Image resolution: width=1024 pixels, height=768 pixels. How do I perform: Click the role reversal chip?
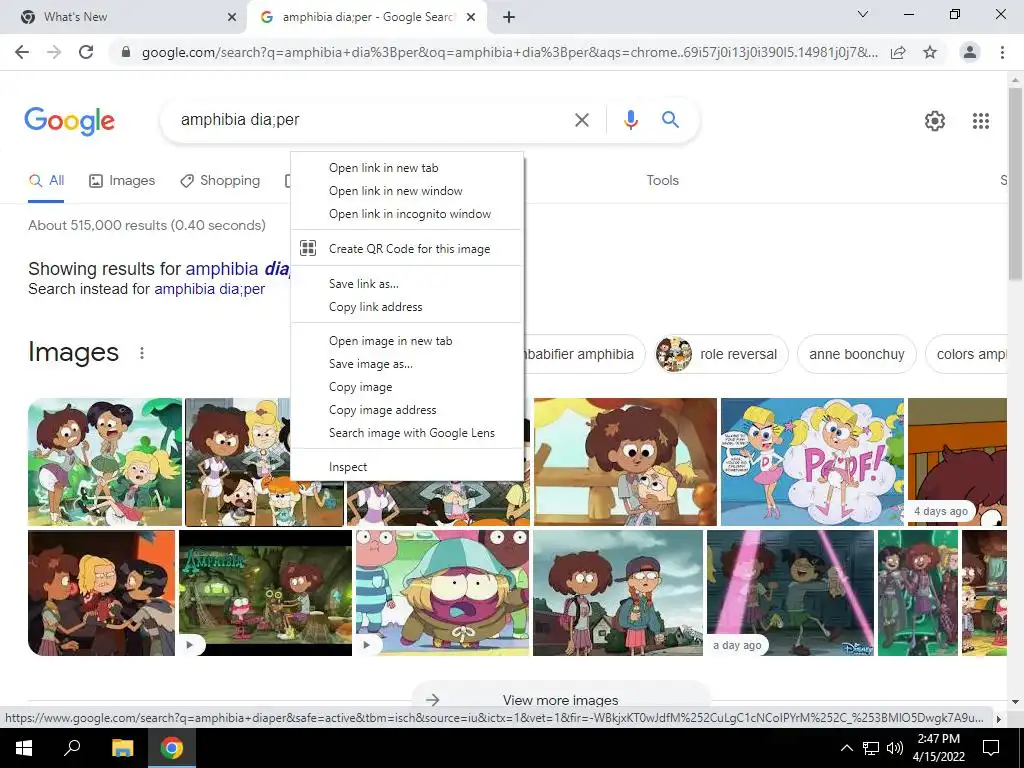722,354
